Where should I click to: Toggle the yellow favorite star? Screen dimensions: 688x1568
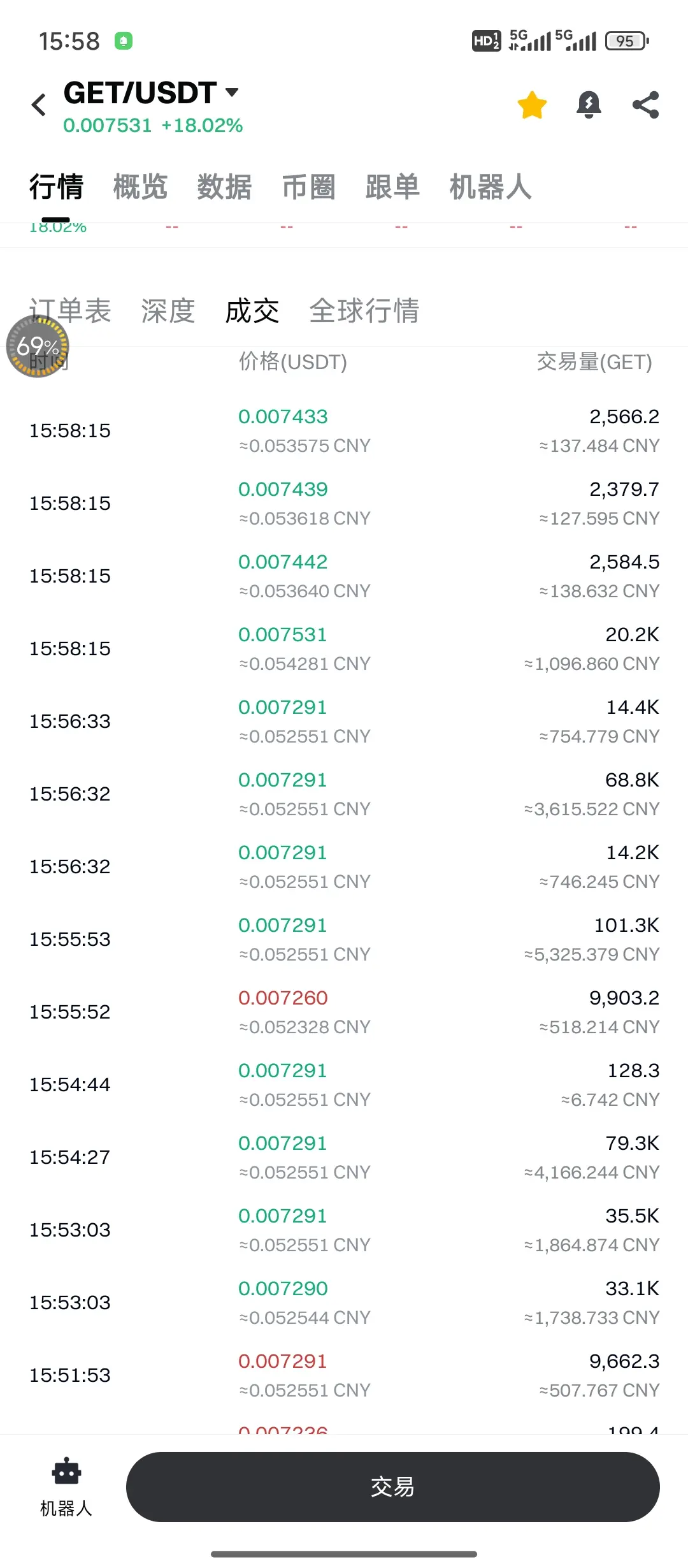coord(532,105)
